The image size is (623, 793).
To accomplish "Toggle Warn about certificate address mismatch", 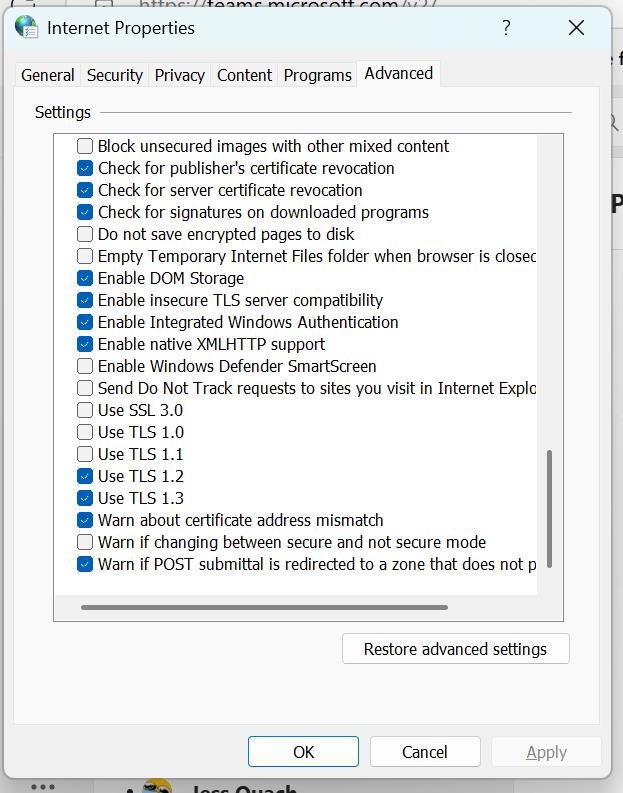I will click(x=85, y=520).
